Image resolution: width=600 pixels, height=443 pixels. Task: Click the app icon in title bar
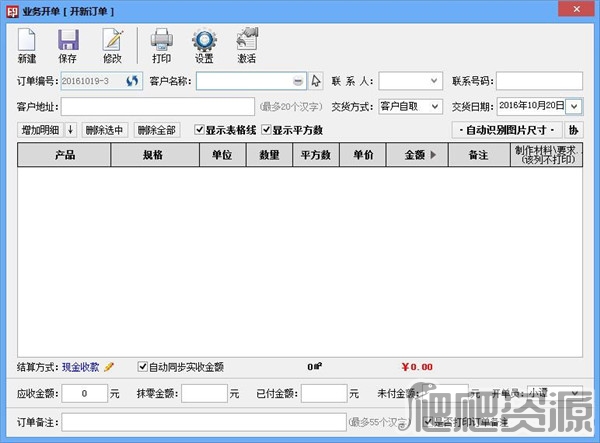point(12,11)
